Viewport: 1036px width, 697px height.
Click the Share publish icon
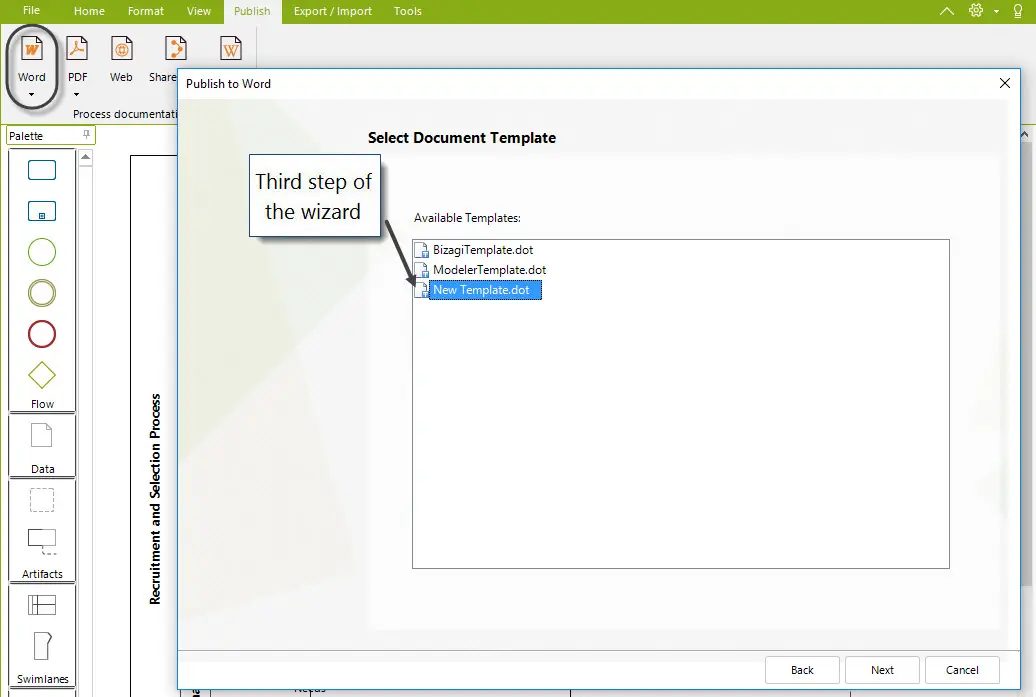pos(175,50)
